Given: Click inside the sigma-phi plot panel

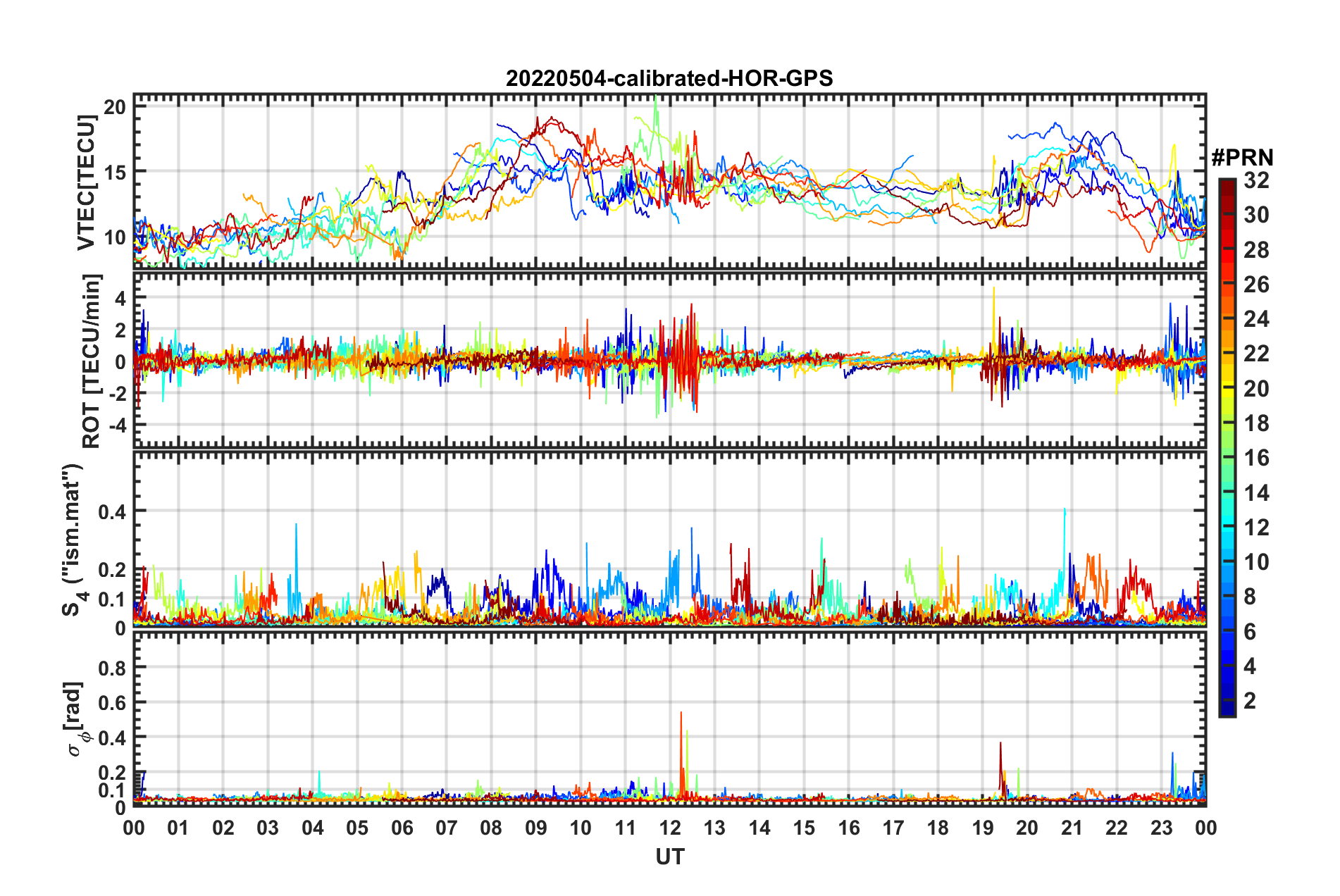Looking at the screenshot, I should (x=670, y=718).
